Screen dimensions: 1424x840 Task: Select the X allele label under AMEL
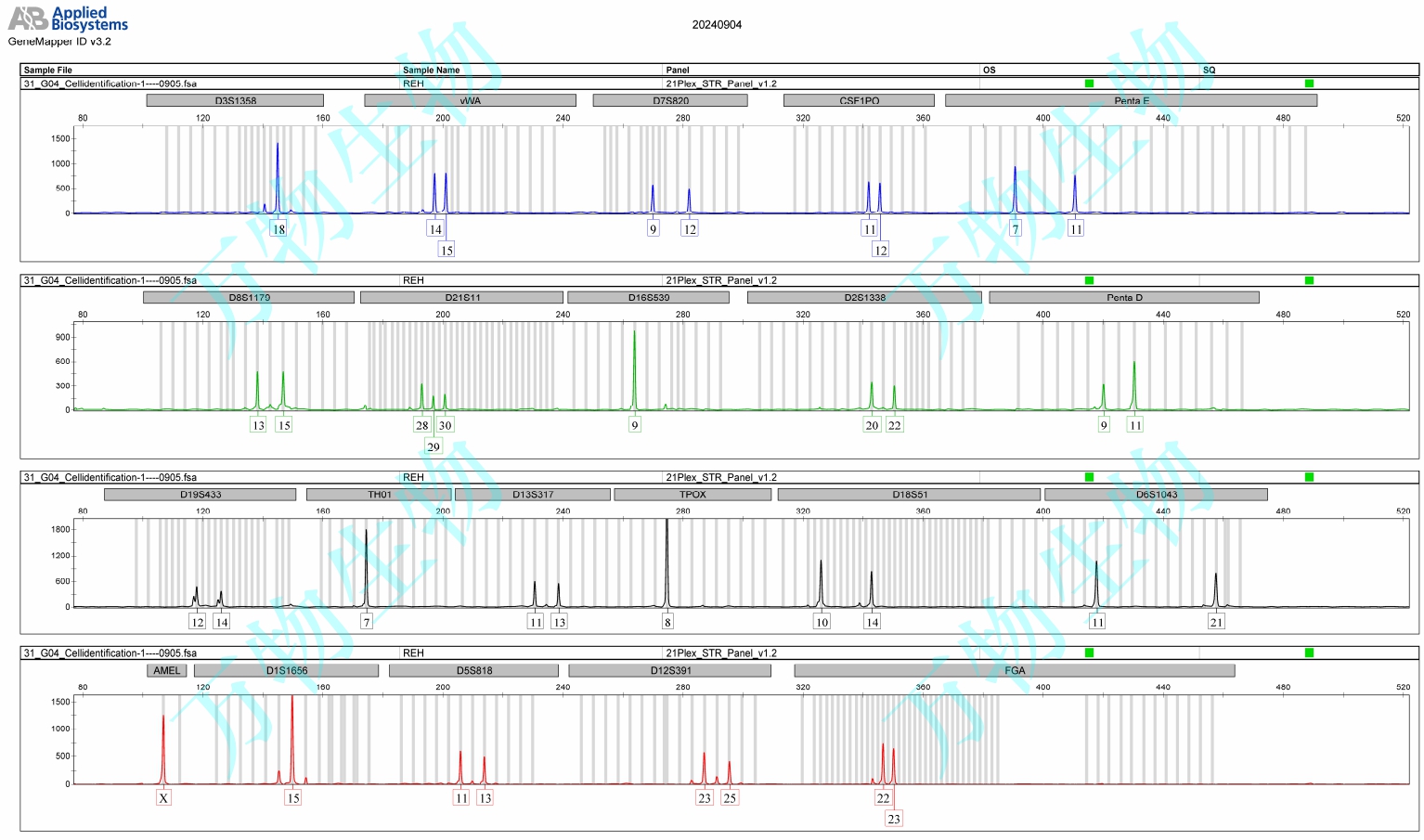pyautogui.click(x=163, y=798)
